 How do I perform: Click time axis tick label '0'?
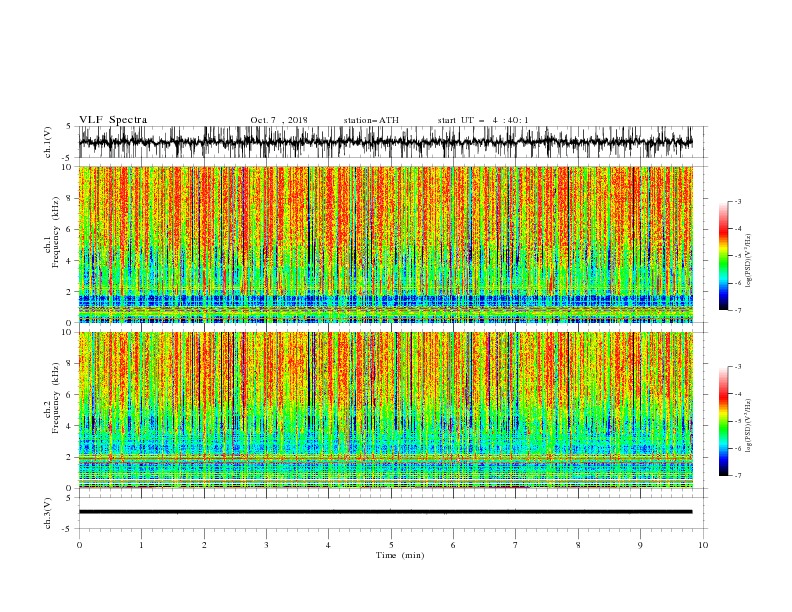(79, 545)
